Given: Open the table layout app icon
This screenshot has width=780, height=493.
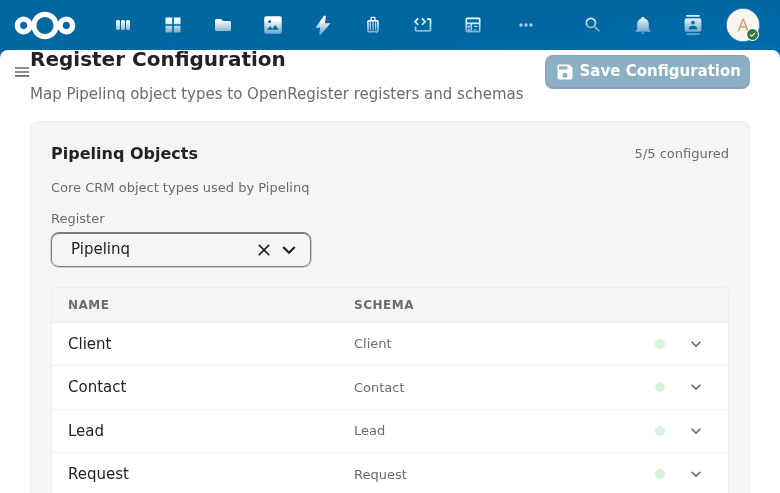Looking at the screenshot, I should coord(473,25).
